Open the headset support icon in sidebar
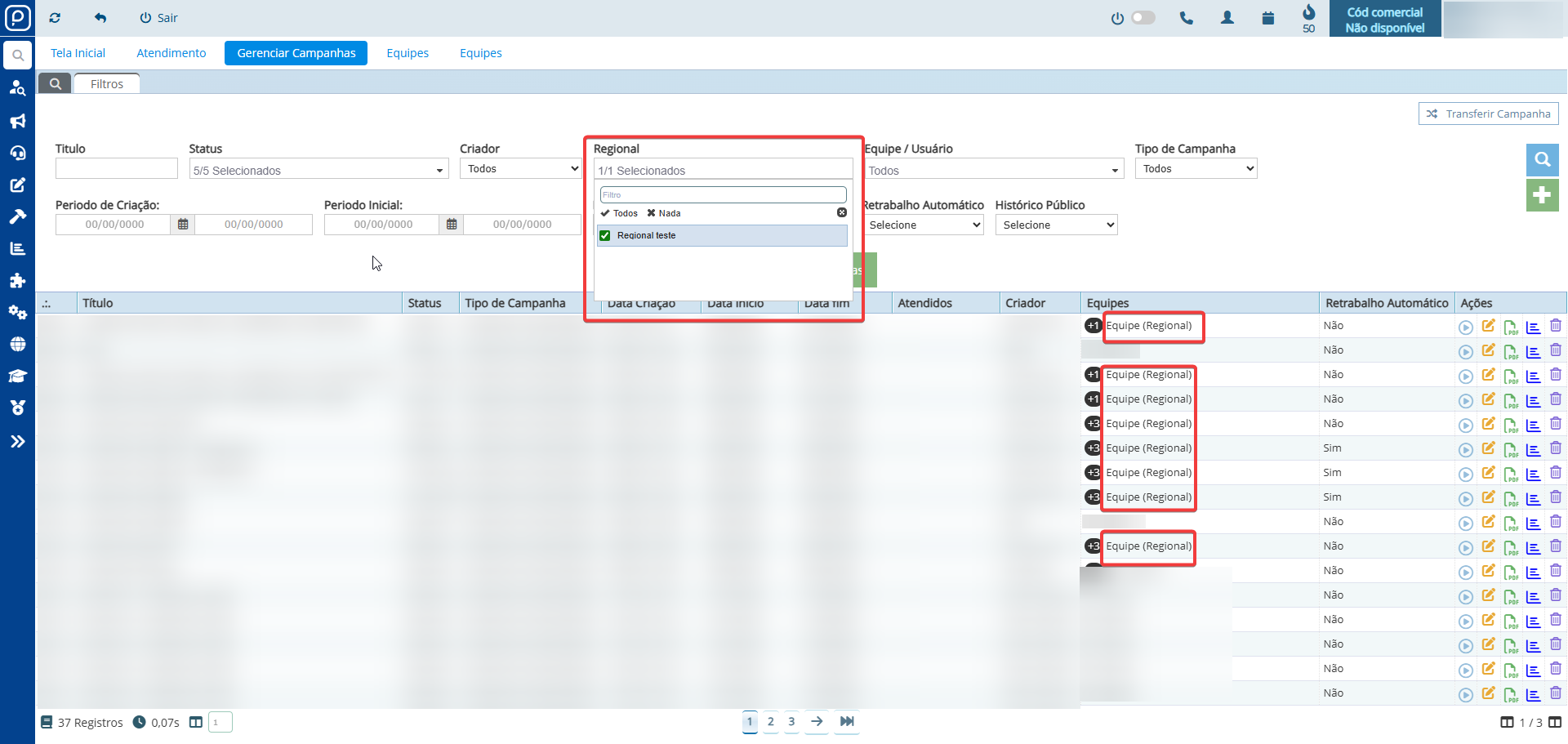The image size is (1568, 744). (x=17, y=153)
